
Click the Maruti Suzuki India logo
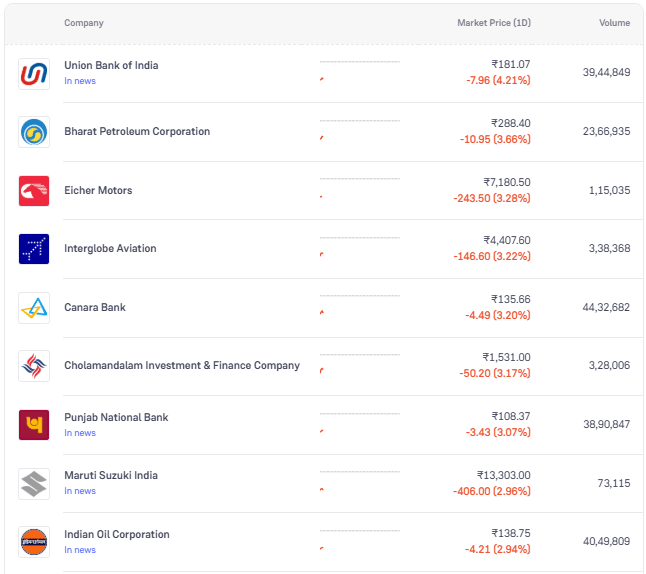tap(34, 484)
